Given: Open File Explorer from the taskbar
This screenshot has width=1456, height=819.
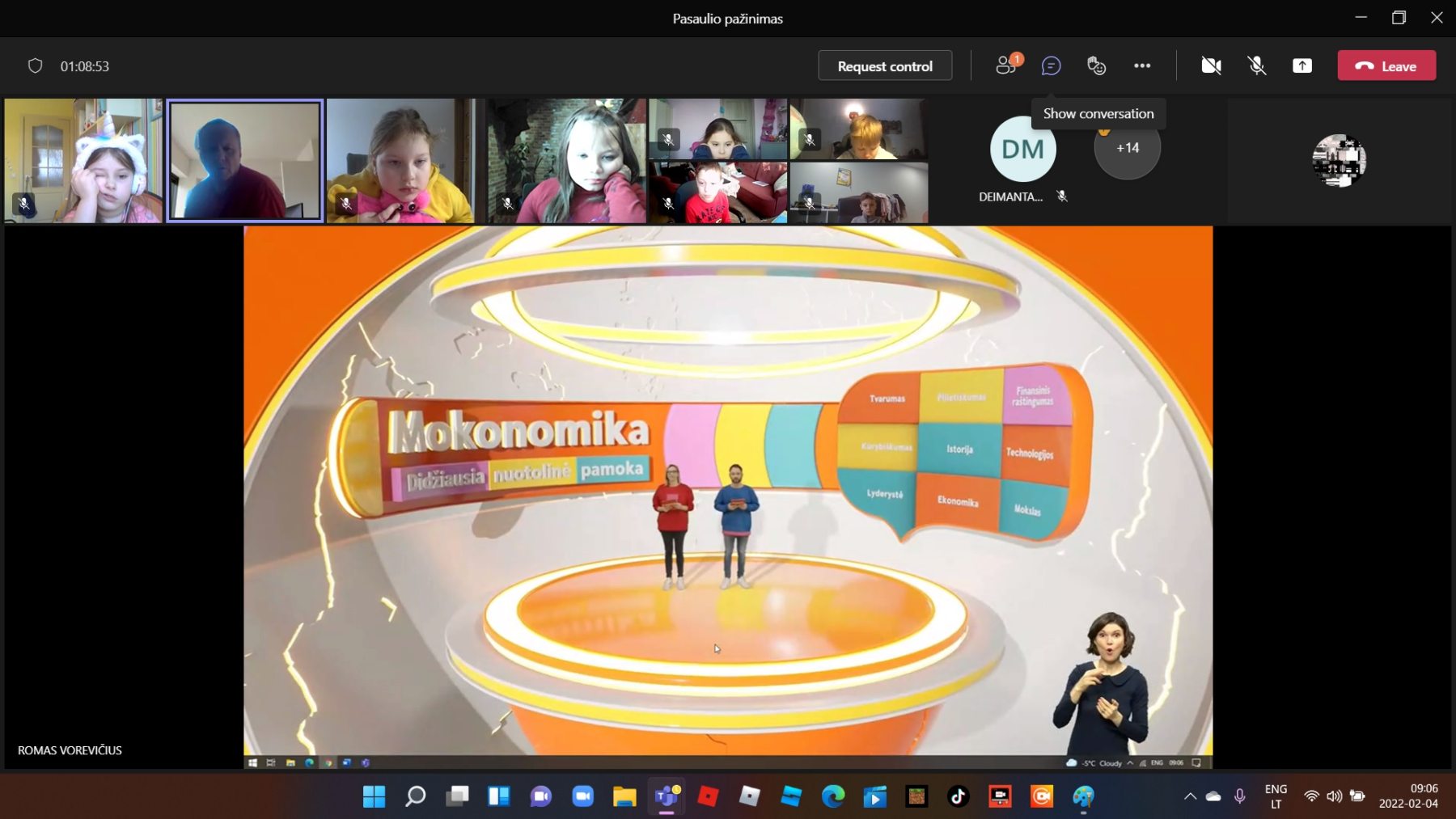Looking at the screenshot, I should [624, 796].
